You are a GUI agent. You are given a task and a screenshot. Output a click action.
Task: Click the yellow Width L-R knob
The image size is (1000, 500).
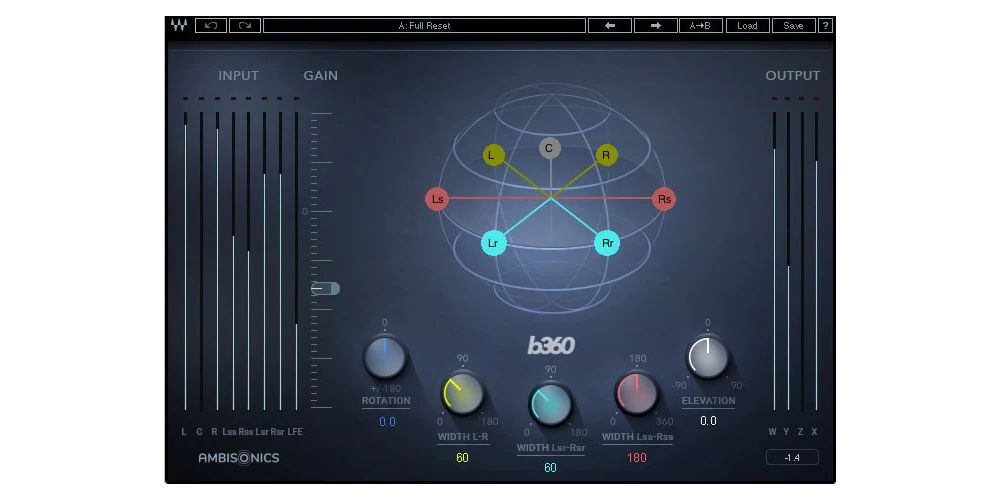pos(463,394)
